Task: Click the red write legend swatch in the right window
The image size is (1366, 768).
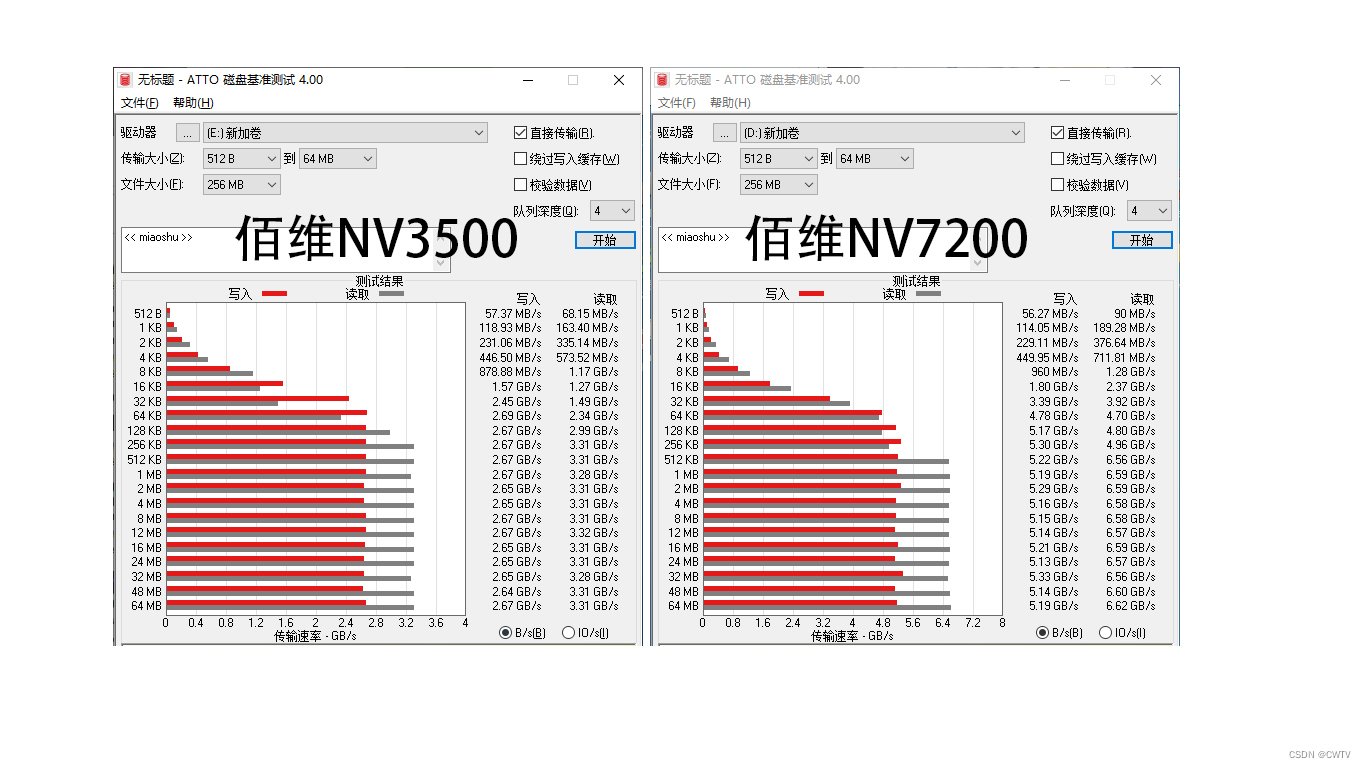Action: 811,294
